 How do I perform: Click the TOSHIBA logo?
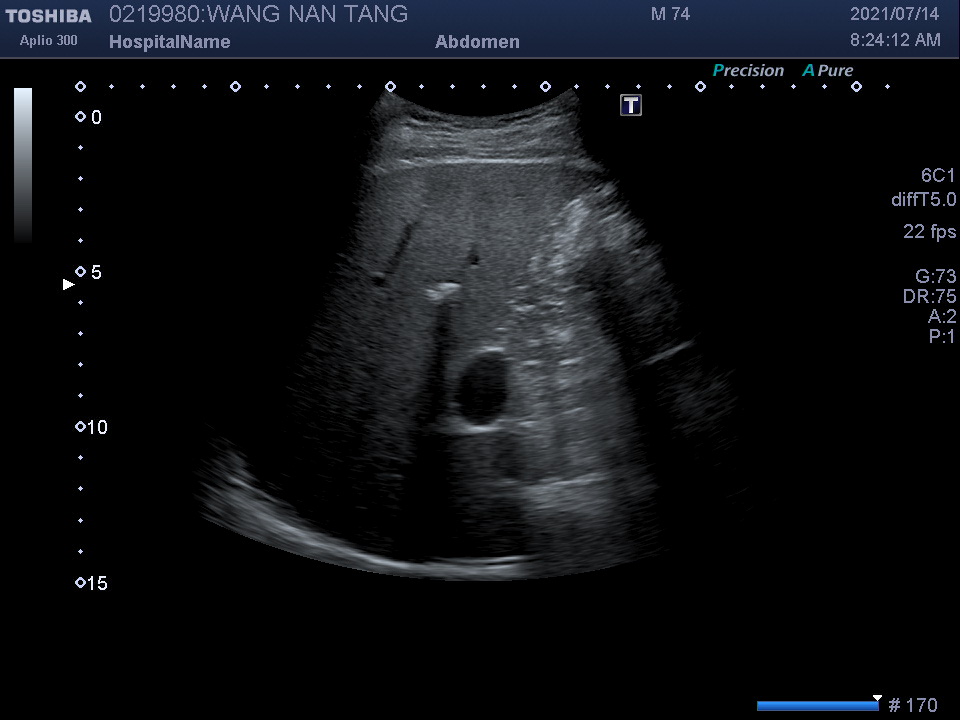tap(48, 16)
